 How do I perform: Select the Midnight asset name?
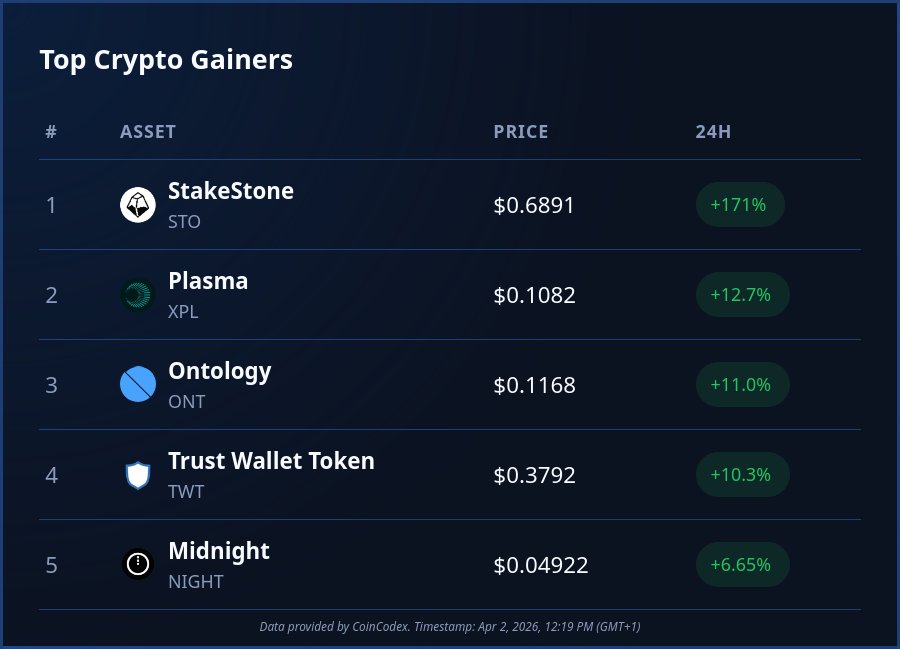219,551
